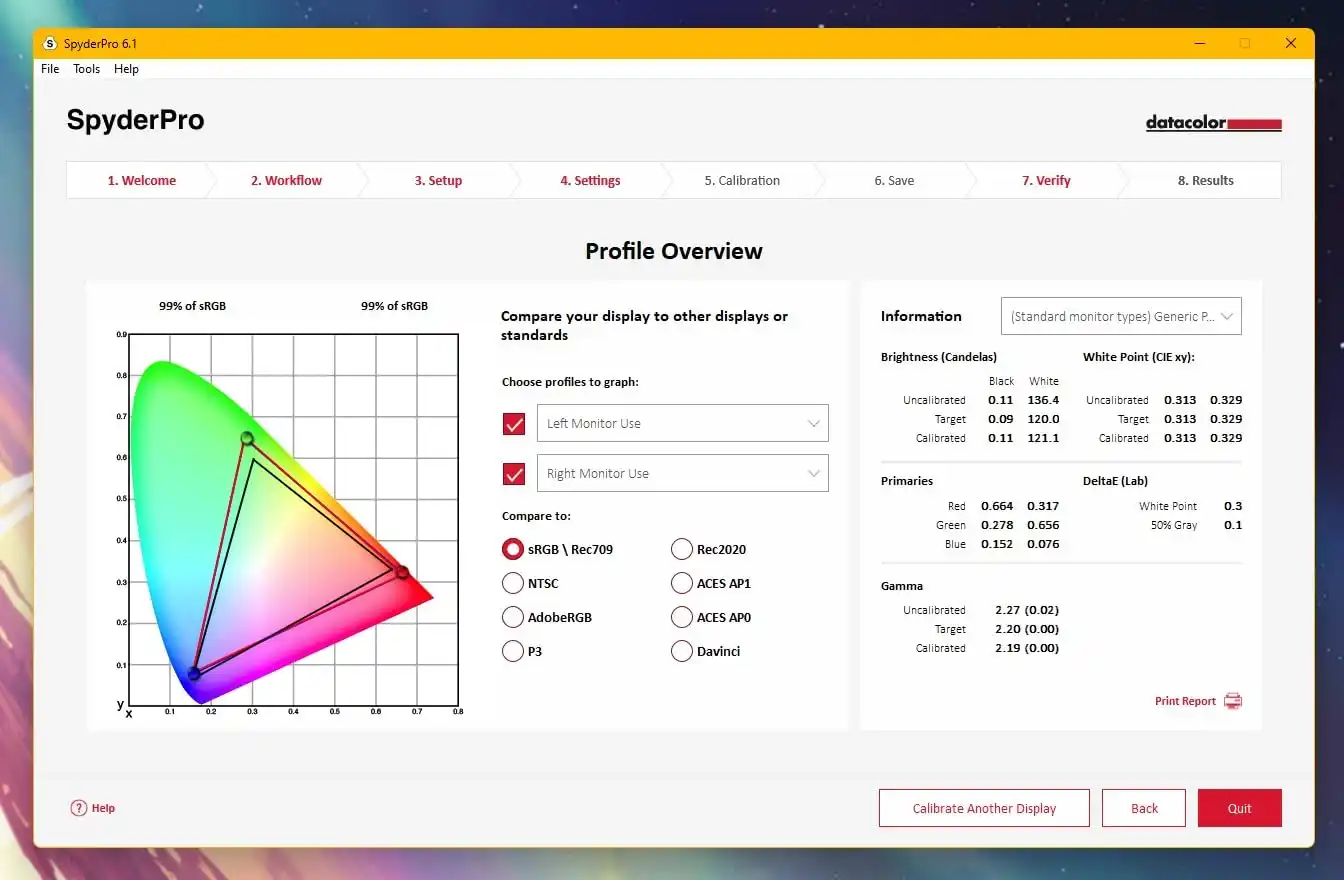Click the Help link text at bottom left
The height and width of the screenshot is (880, 1344).
[x=103, y=808]
